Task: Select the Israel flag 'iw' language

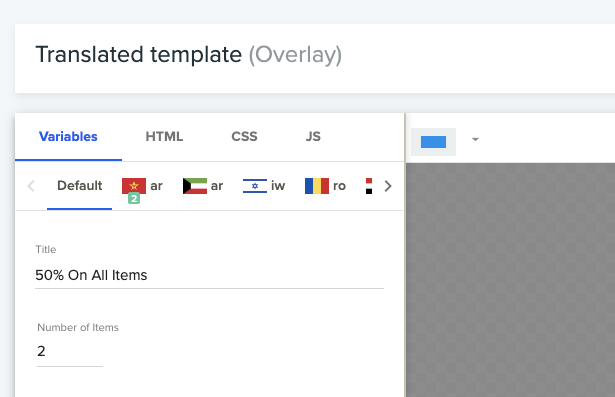Action: click(x=264, y=186)
